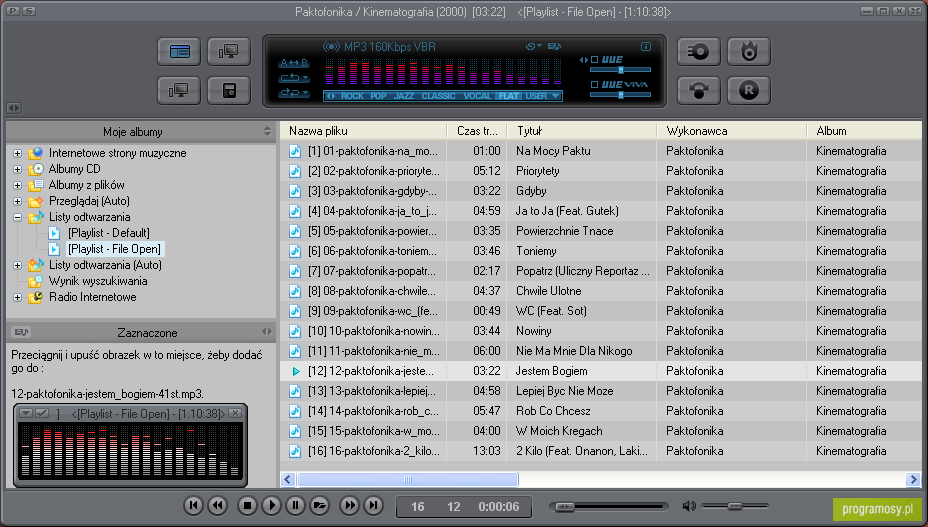928x527 pixels.
Task: Click the broadcast icon beside MP3 160Kbps
Action: pos(331,47)
